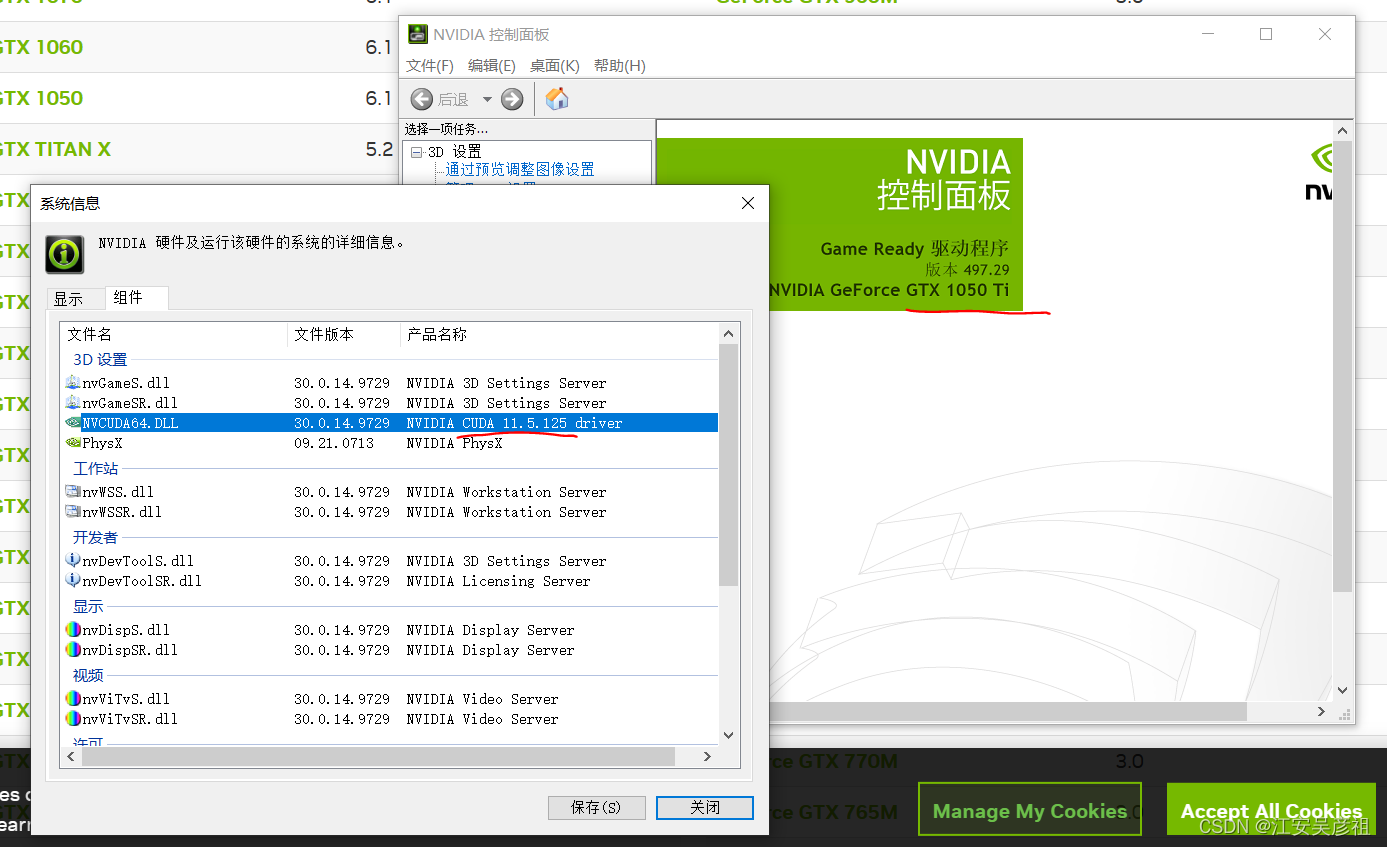Open the 帮助(H) menu
The width and height of the screenshot is (1387, 847).
coord(620,66)
